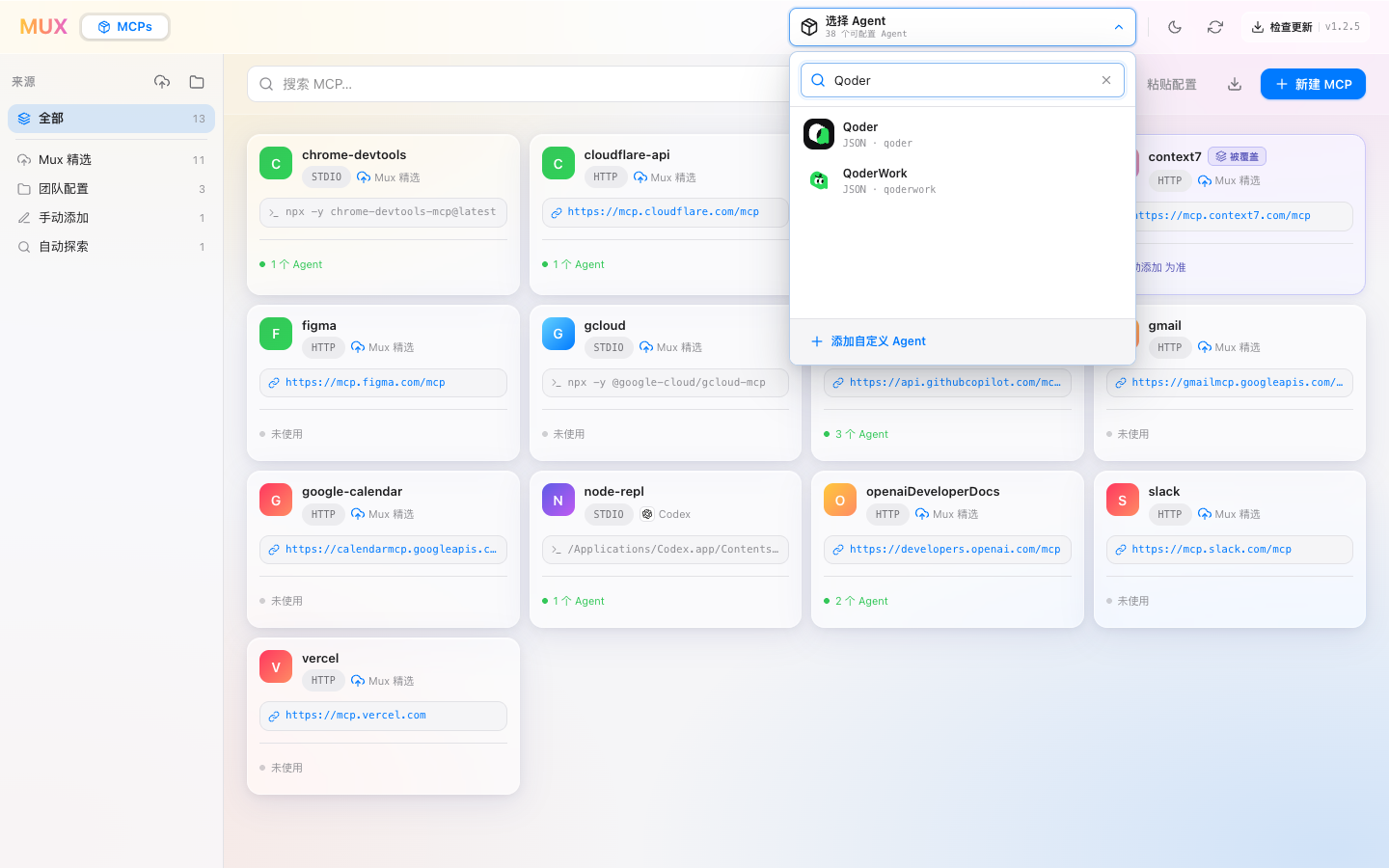Choose the QoderWork agent
The image size is (1389, 868).
pos(963,180)
